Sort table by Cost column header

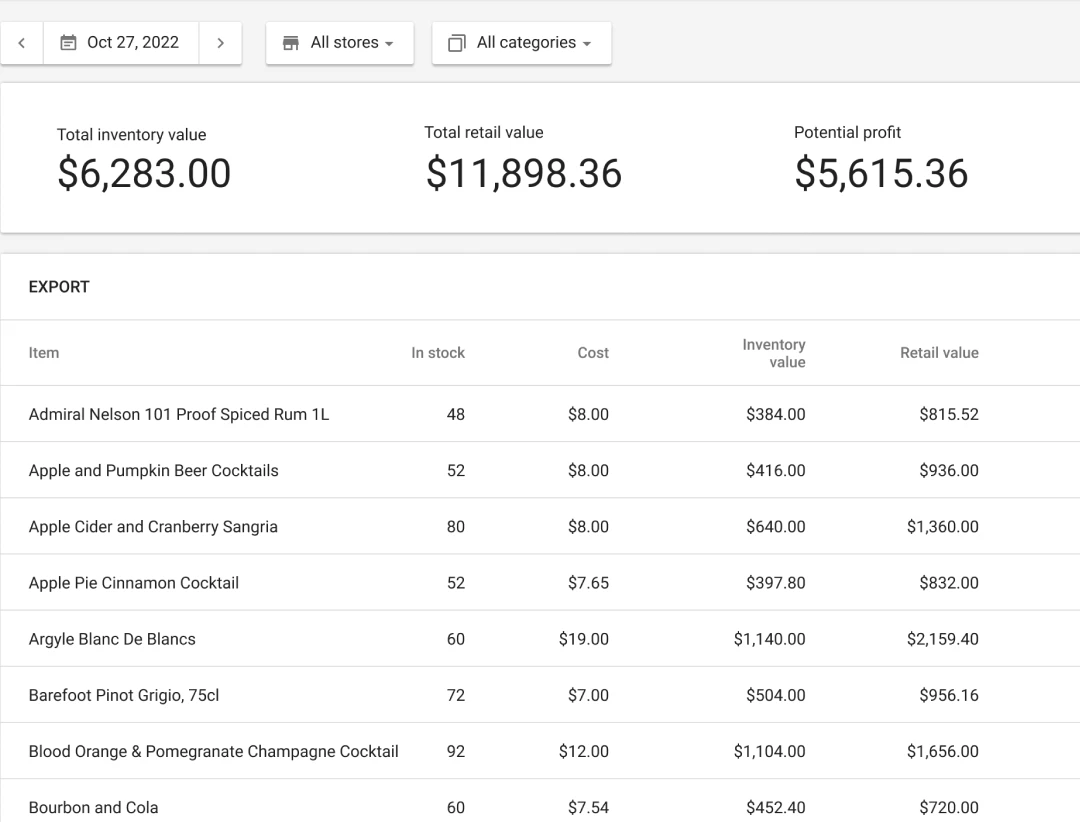[593, 353]
